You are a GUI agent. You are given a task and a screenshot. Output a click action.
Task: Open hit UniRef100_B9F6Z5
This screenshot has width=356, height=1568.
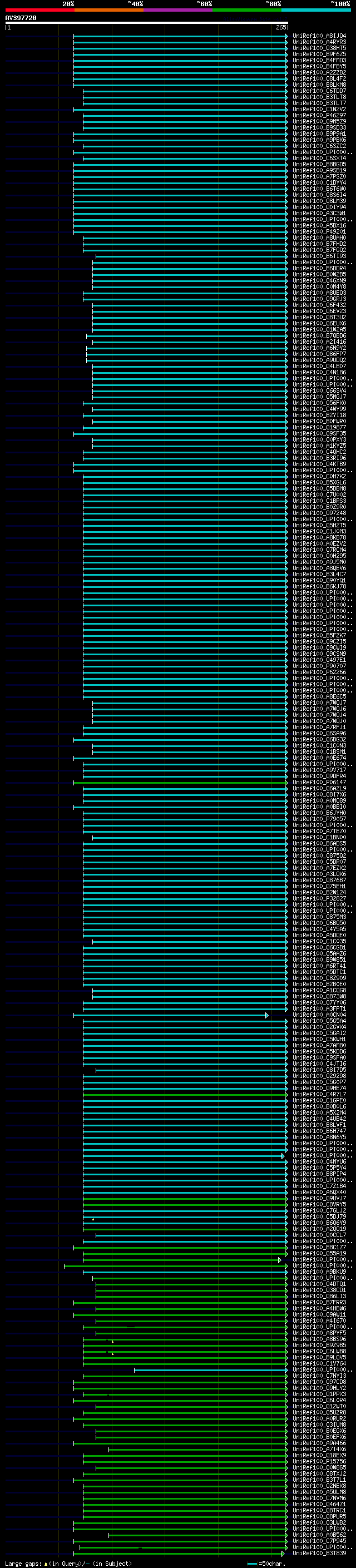[x=319, y=54]
